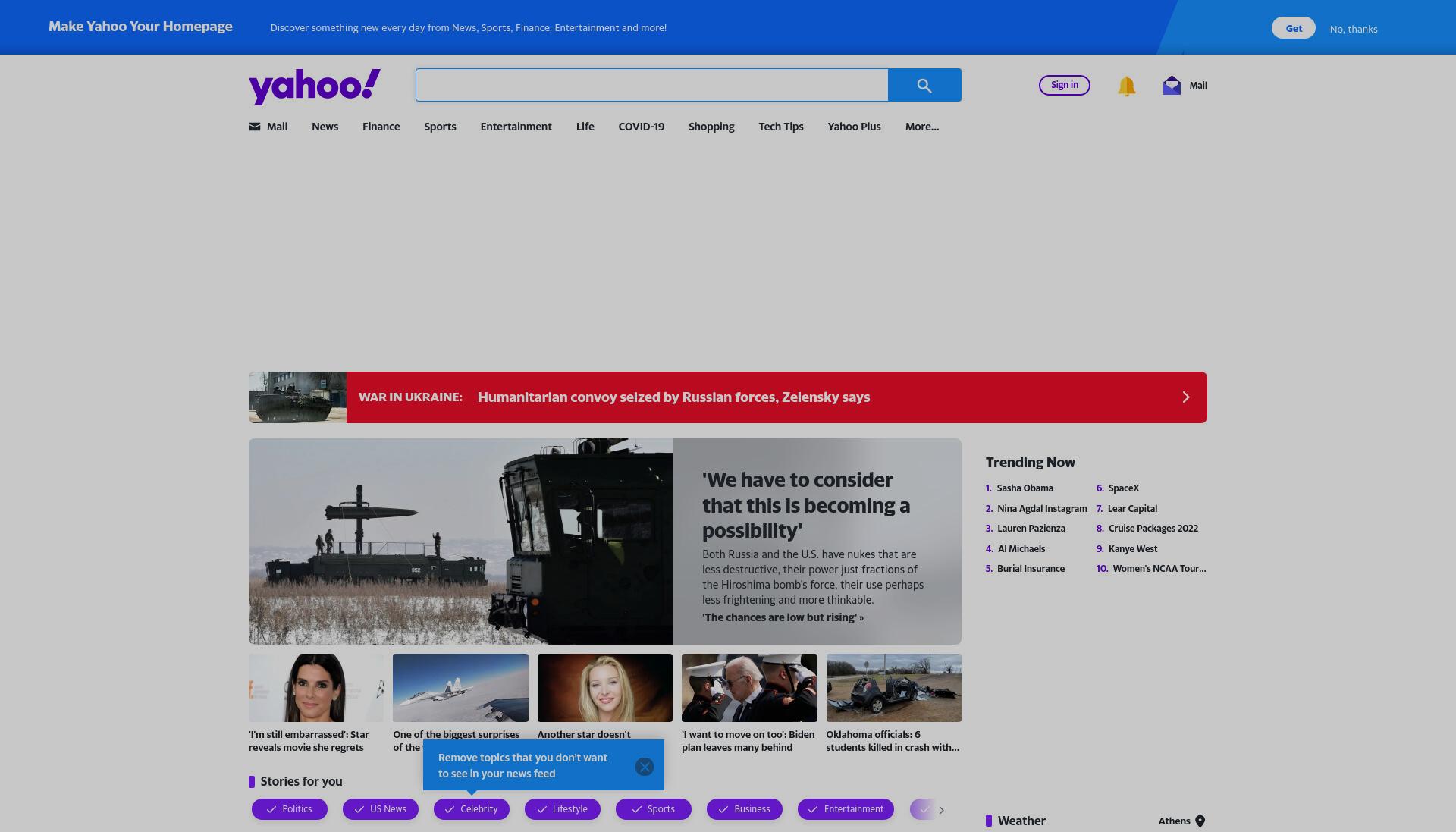Click arrow on War in Ukraine banner
Image resolution: width=1456 pixels, height=832 pixels.
(1186, 397)
